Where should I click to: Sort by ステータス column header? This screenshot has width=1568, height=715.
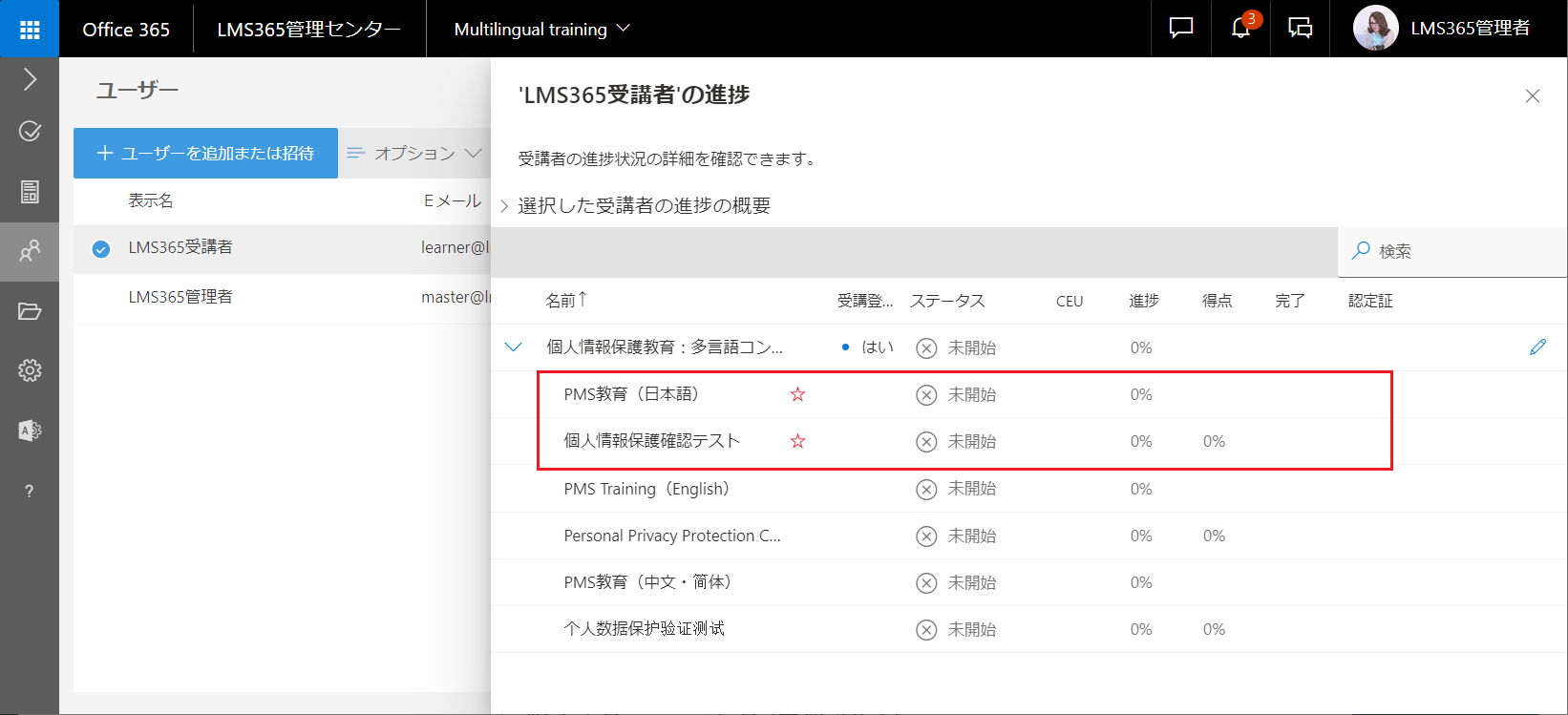(947, 301)
